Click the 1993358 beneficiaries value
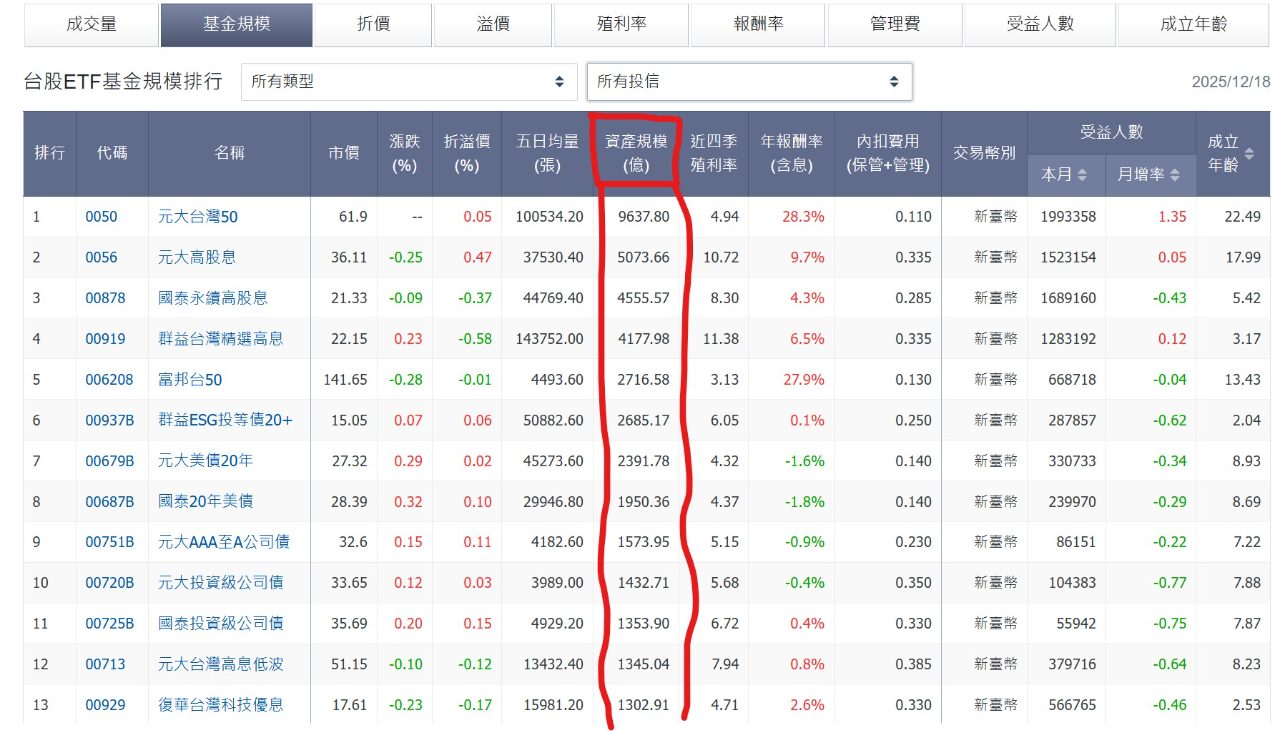This screenshot has height=731, width=1280. 1068,217
